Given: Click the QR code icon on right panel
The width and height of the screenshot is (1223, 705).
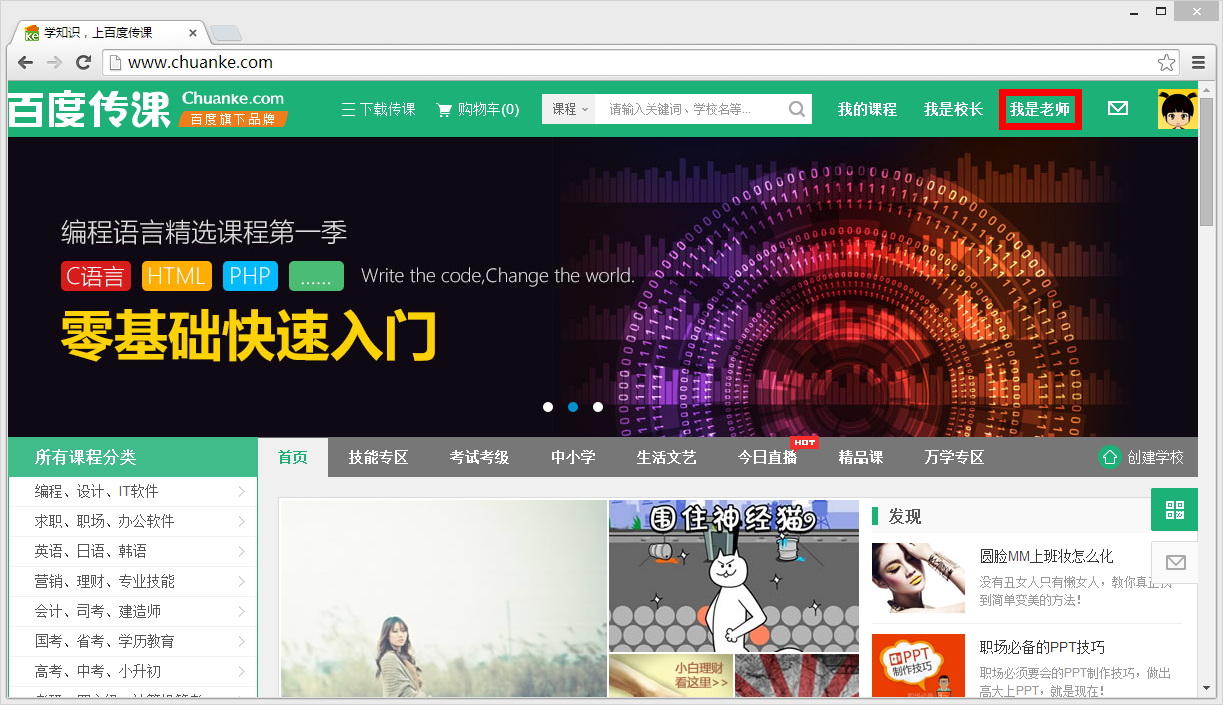Looking at the screenshot, I should point(1174,509).
